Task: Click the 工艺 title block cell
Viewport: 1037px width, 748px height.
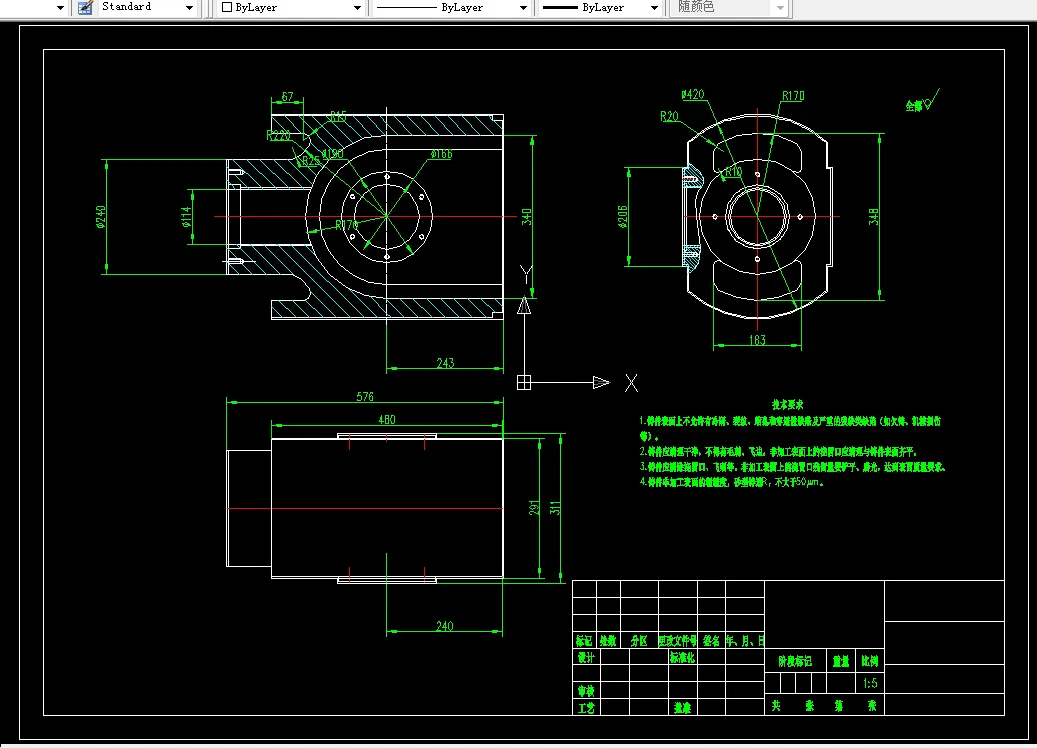Action: pyautogui.click(x=586, y=708)
